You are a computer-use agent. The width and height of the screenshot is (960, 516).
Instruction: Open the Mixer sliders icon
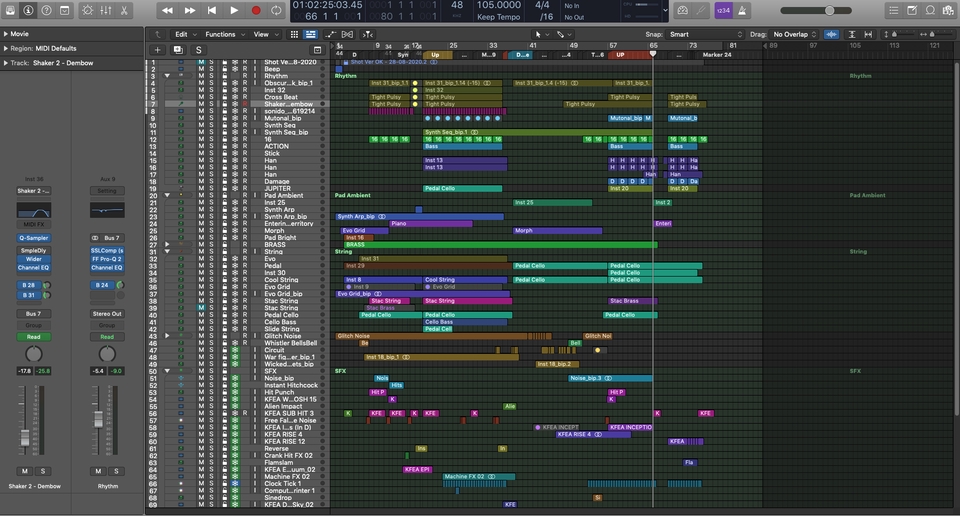coord(106,10)
